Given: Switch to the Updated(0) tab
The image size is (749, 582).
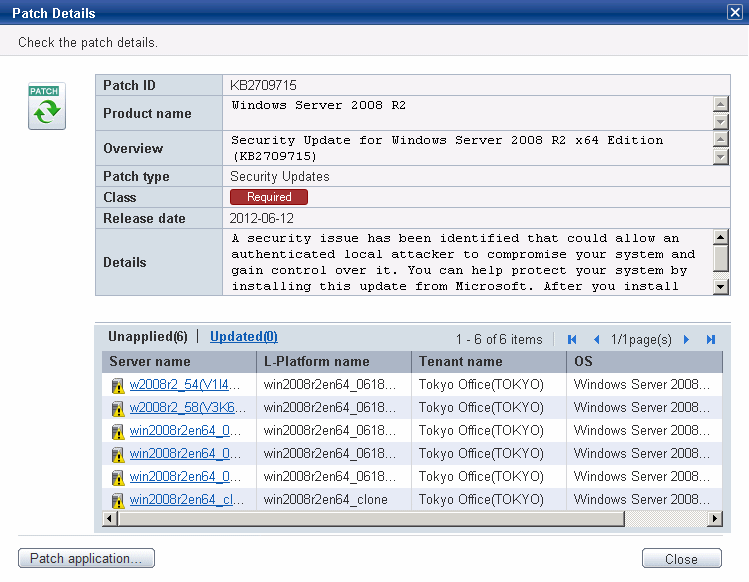Looking at the screenshot, I should click(x=244, y=336).
